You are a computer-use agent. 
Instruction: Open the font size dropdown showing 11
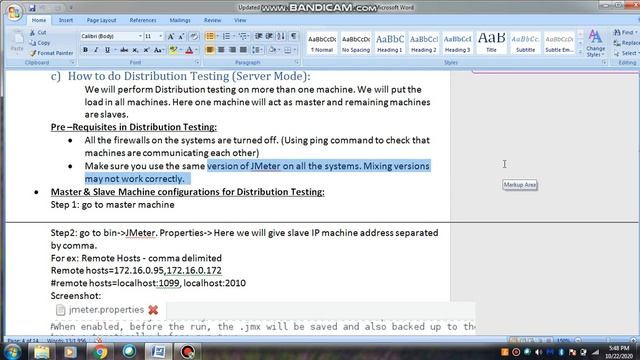[x=160, y=36]
